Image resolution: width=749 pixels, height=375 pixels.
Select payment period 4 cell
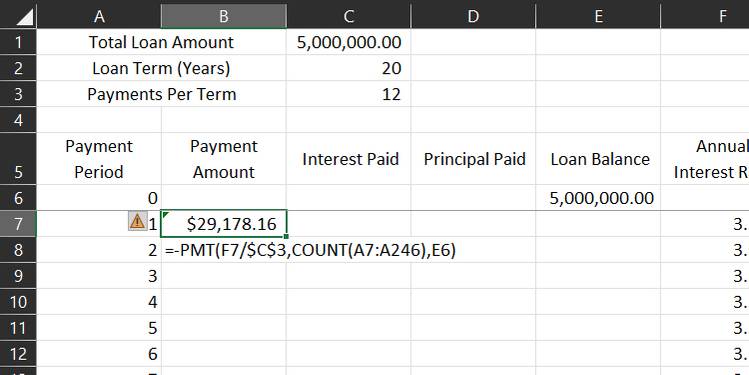pos(99,302)
